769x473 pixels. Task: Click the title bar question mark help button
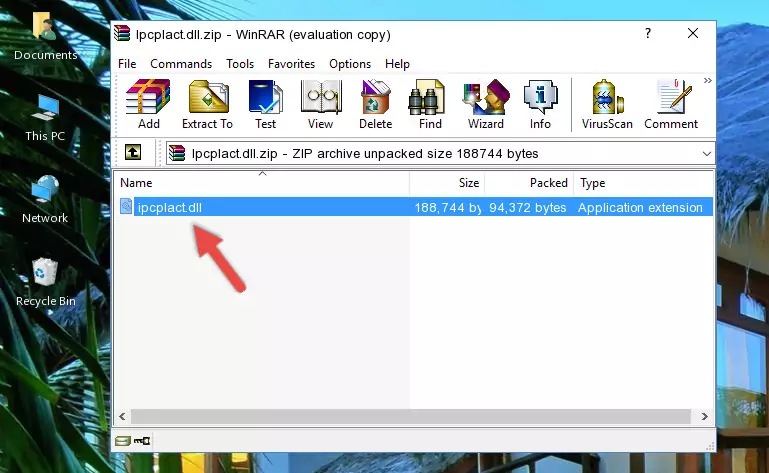(x=648, y=33)
